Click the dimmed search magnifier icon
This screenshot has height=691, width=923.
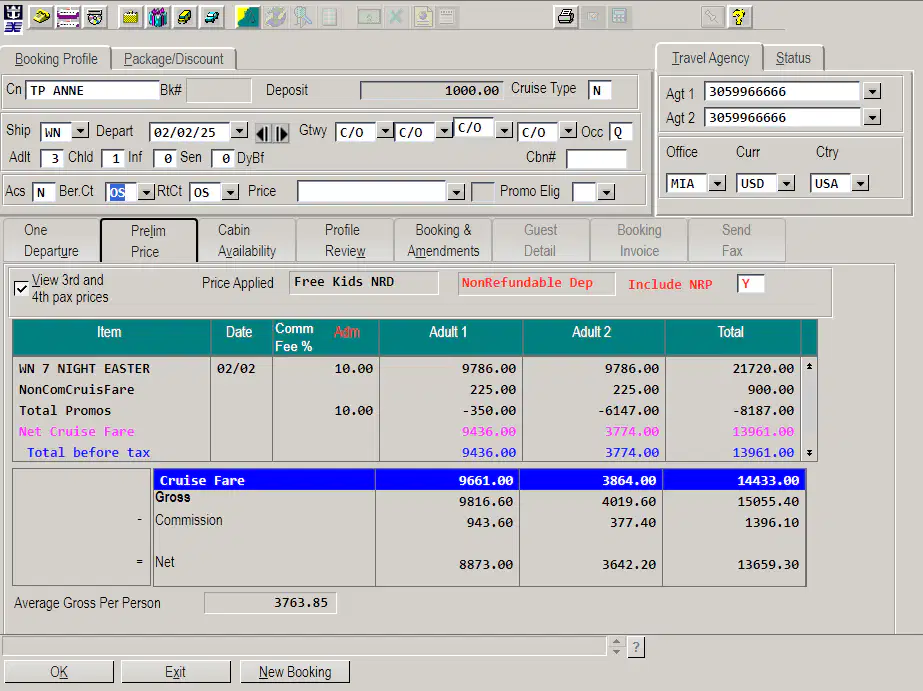(x=303, y=17)
